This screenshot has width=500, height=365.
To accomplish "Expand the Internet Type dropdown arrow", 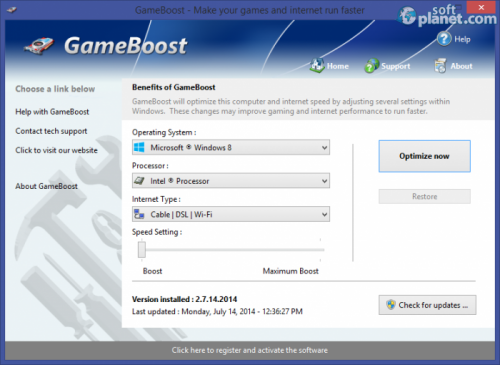I will tap(324, 214).
